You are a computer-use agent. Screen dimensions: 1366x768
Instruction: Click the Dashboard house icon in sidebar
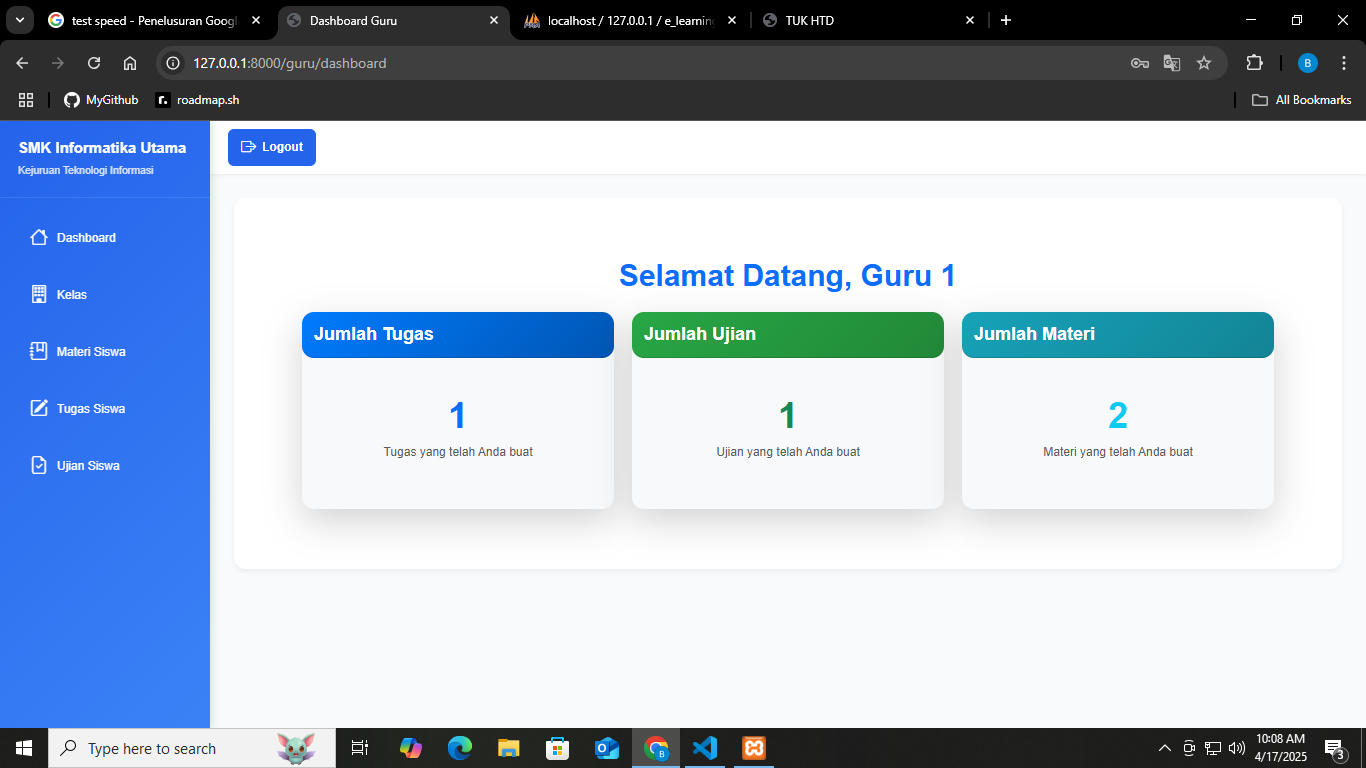click(39, 238)
